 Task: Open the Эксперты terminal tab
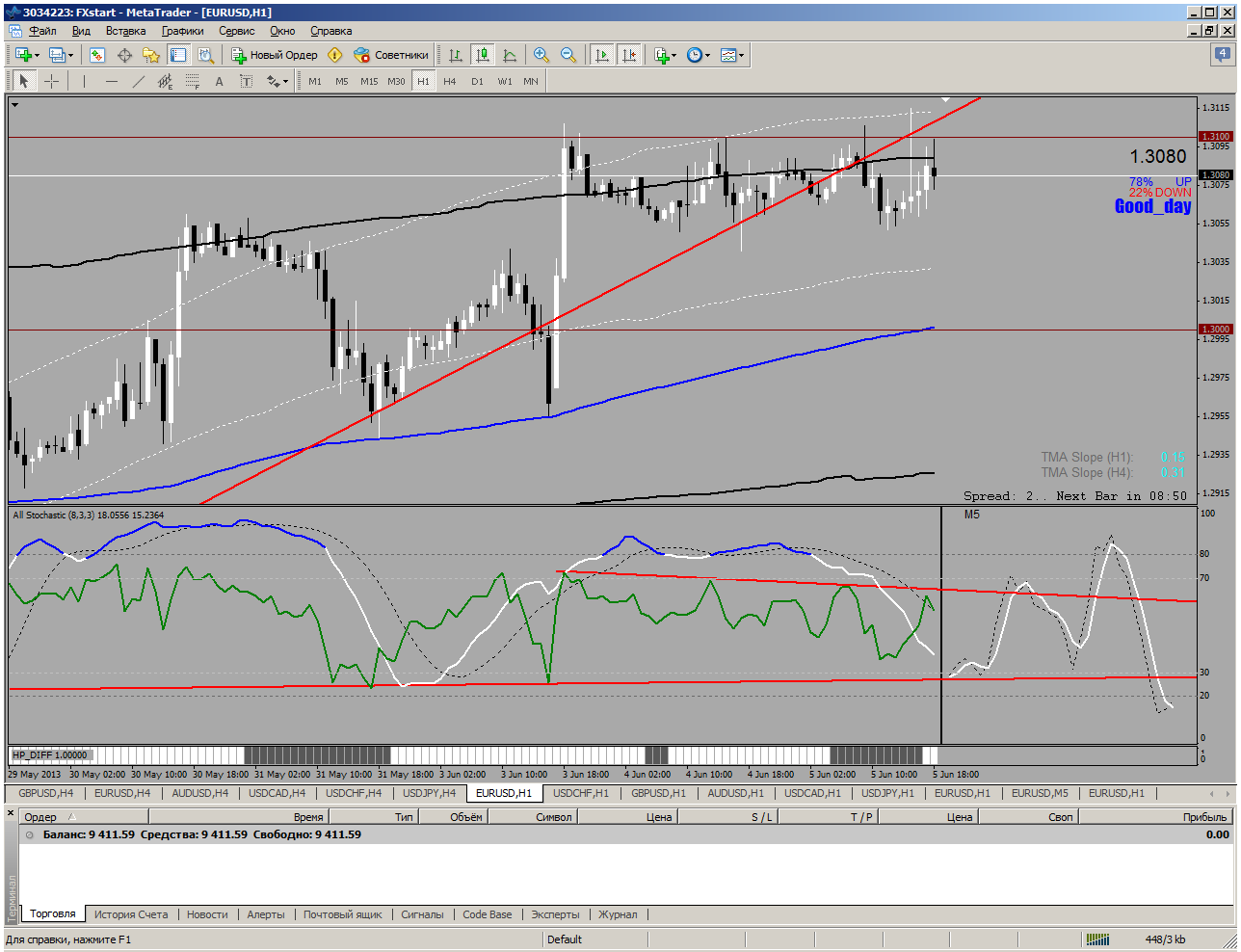(555, 914)
